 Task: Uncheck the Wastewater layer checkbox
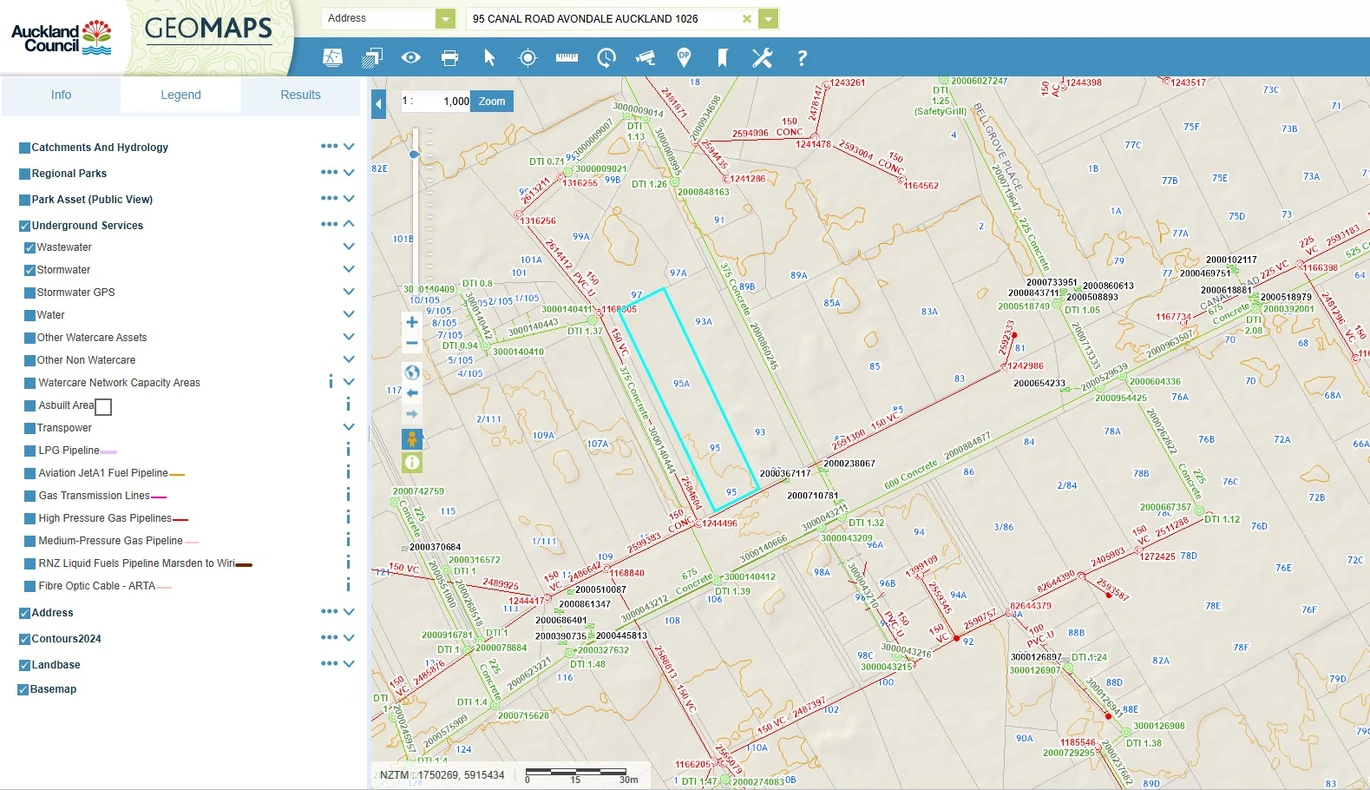point(30,248)
